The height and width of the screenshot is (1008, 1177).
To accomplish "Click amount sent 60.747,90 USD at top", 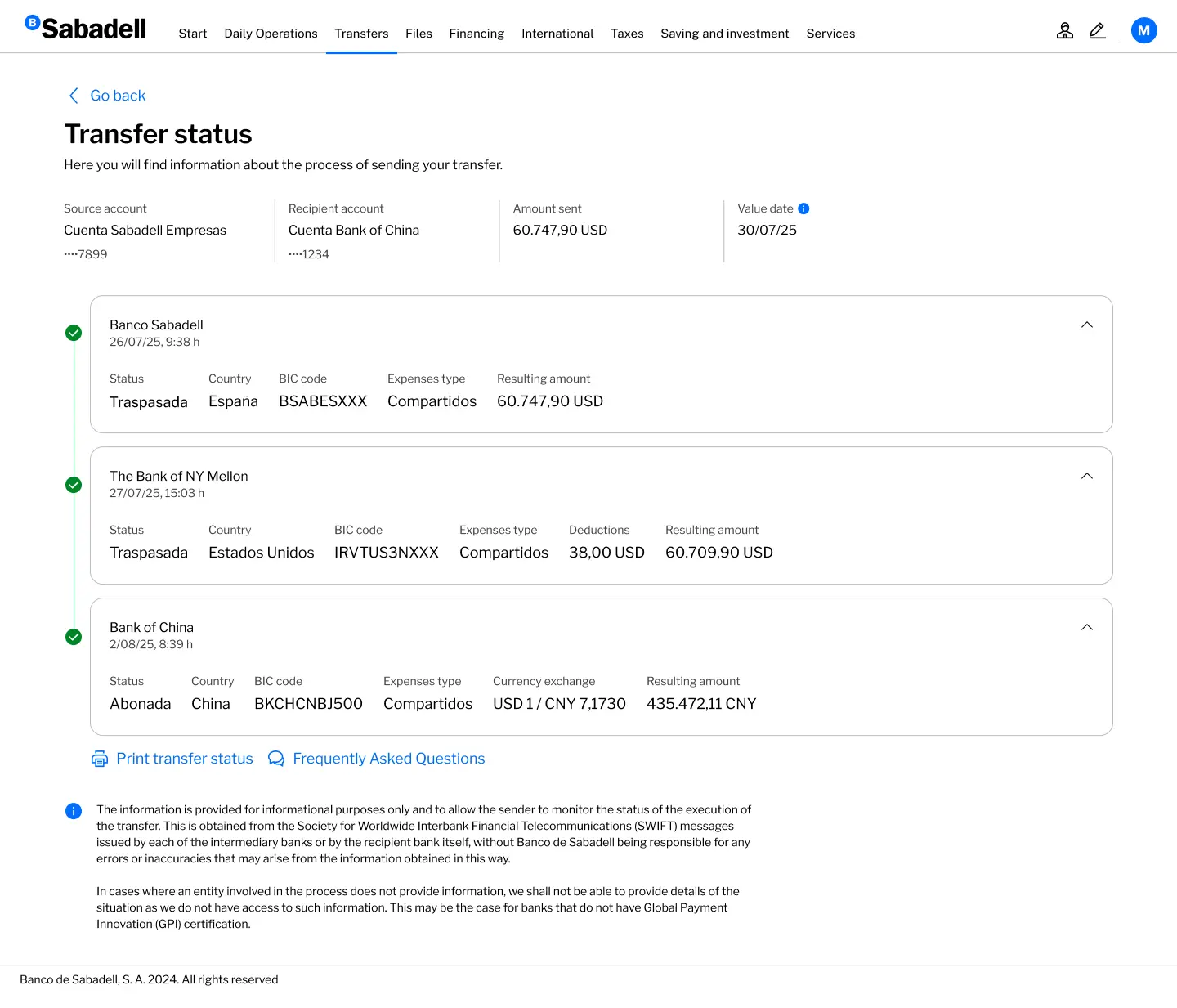I will coord(560,231).
